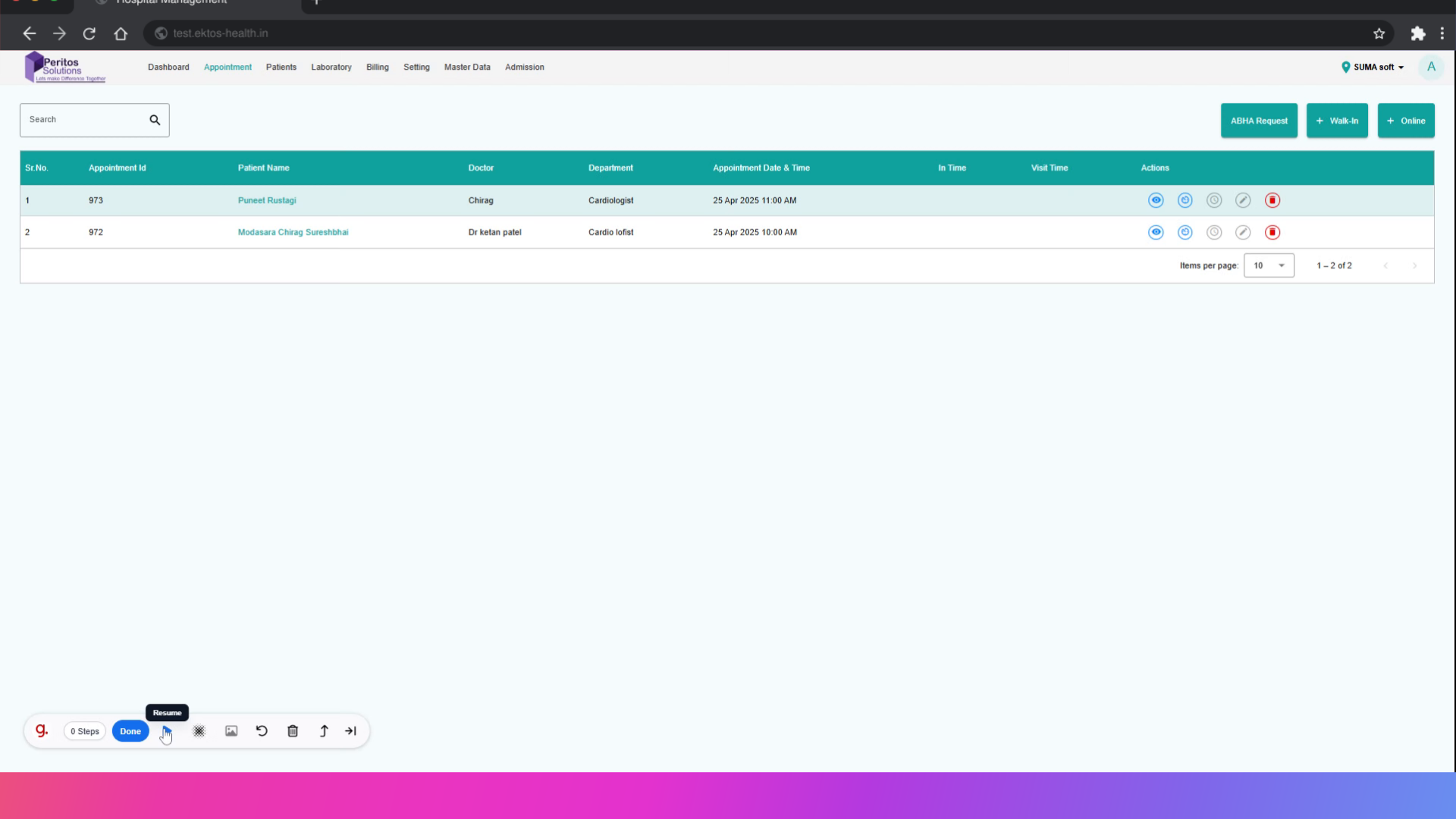The height and width of the screenshot is (819, 1456).
Task: Open the user avatar menu
Action: pyautogui.click(x=1430, y=67)
